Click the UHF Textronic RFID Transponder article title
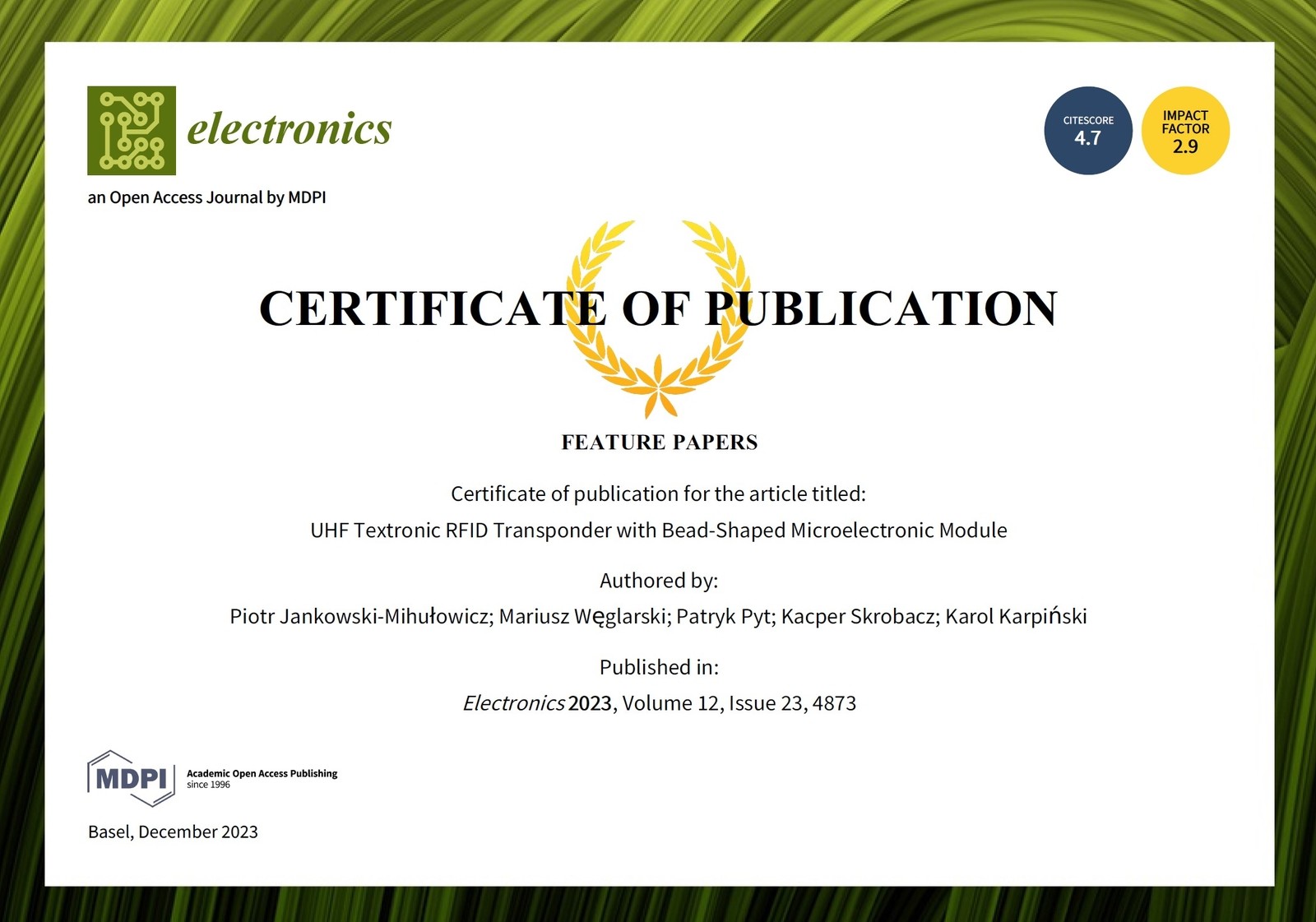Screen dimensions: 1316x922 [x=658, y=530]
